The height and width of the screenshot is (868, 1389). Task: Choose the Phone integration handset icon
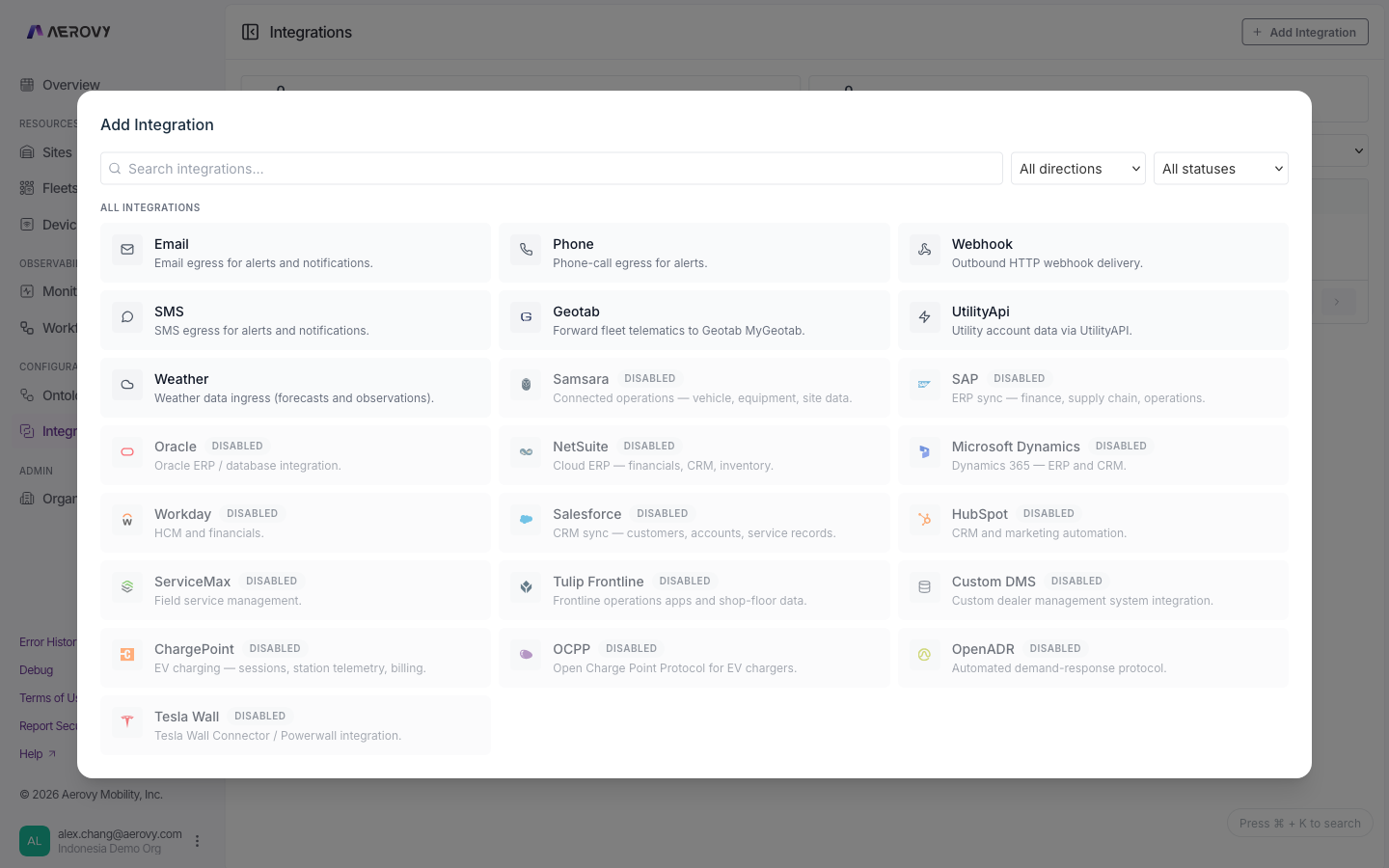coord(526,250)
